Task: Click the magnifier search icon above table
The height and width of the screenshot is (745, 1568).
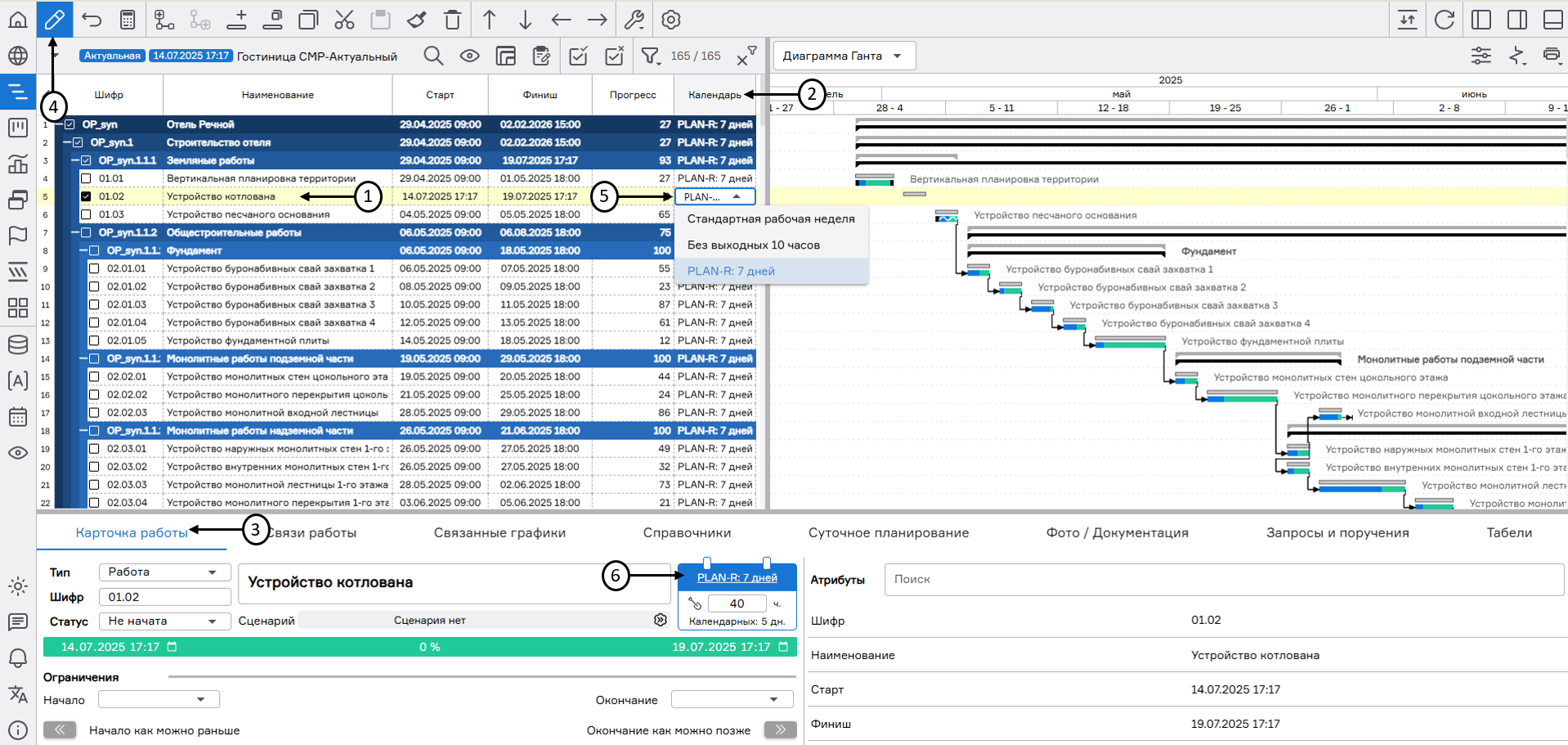Action: click(433, 56)
